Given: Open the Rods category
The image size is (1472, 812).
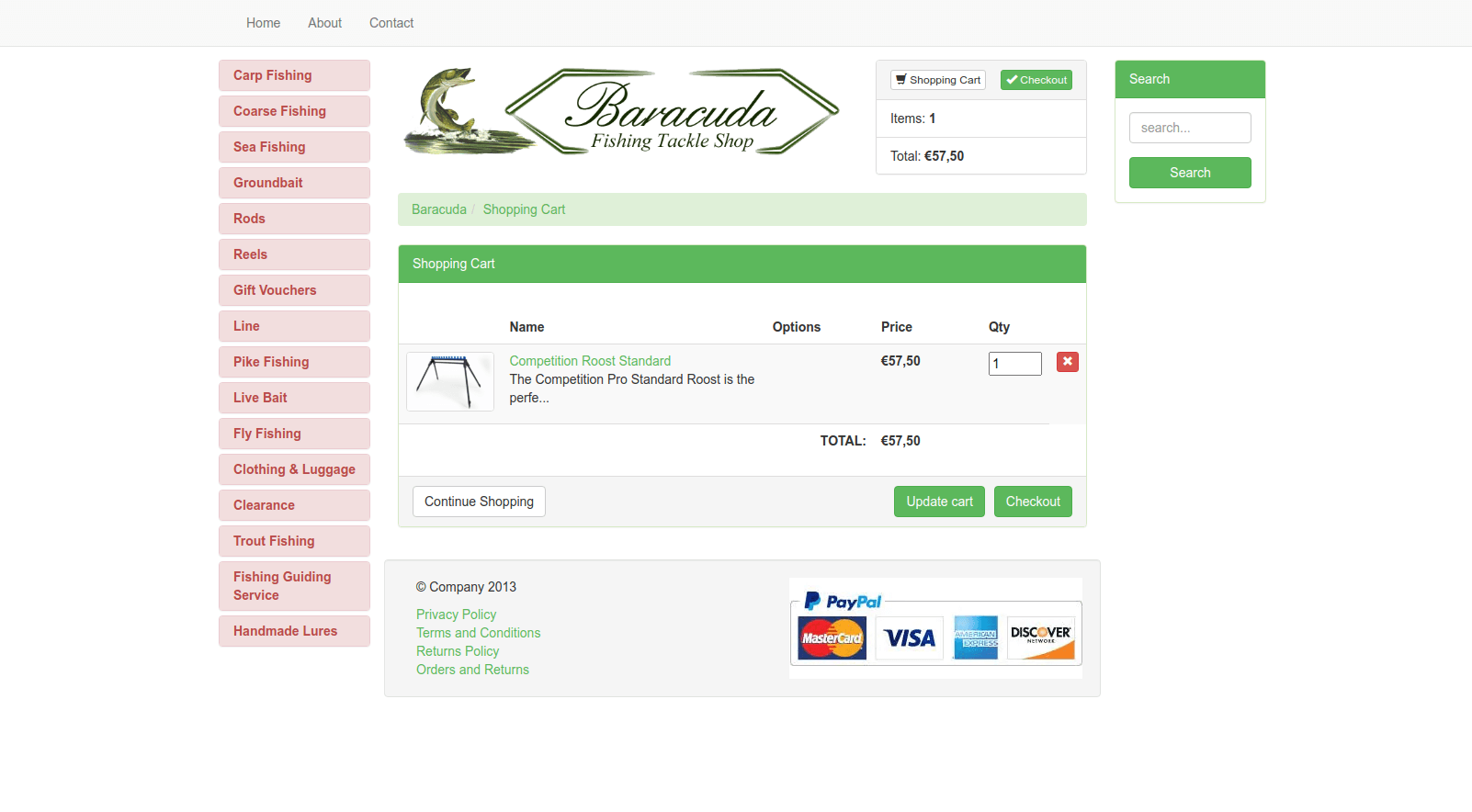Looking at the screenshot, I should (294, 219).
